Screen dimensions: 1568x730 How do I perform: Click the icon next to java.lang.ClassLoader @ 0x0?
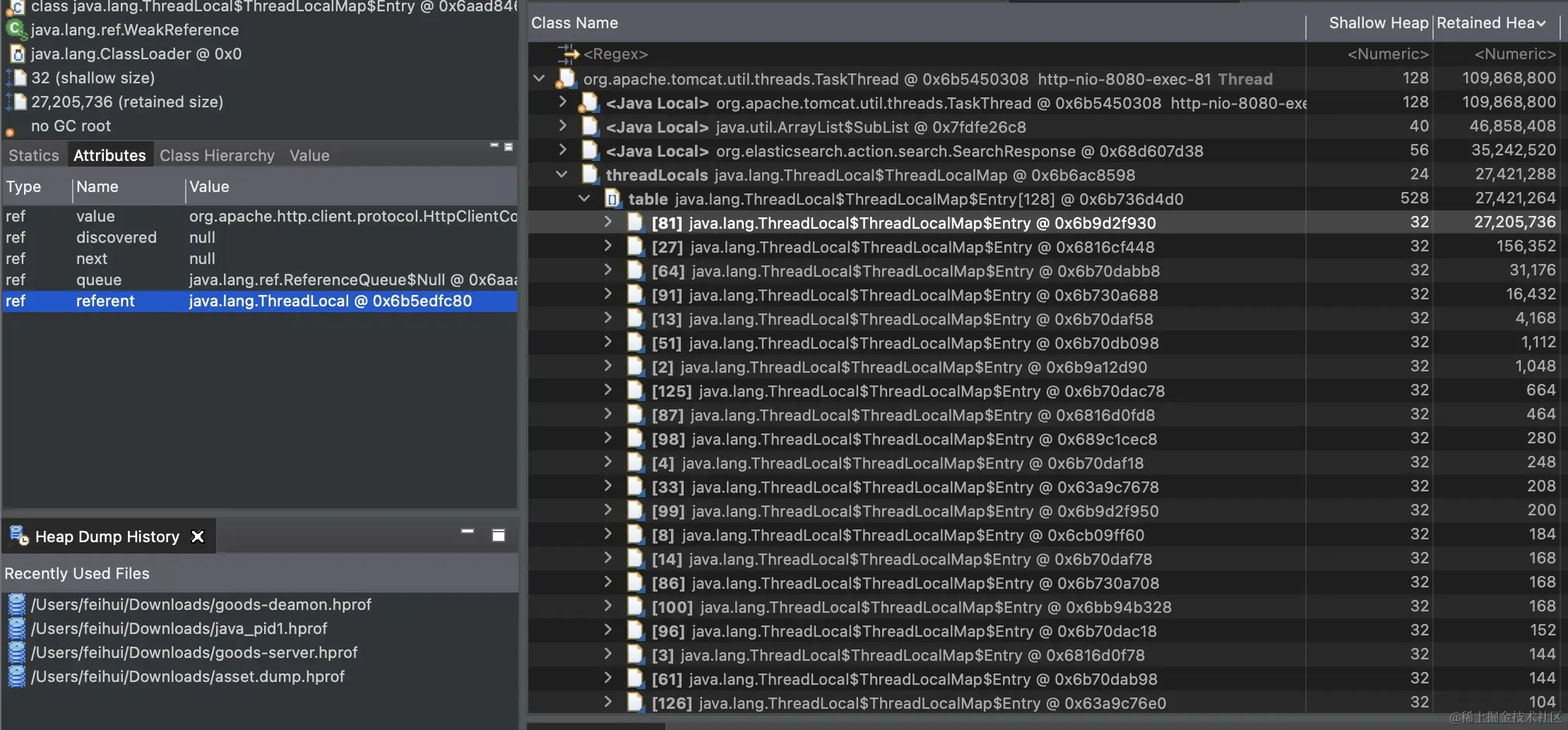[18, 54]
